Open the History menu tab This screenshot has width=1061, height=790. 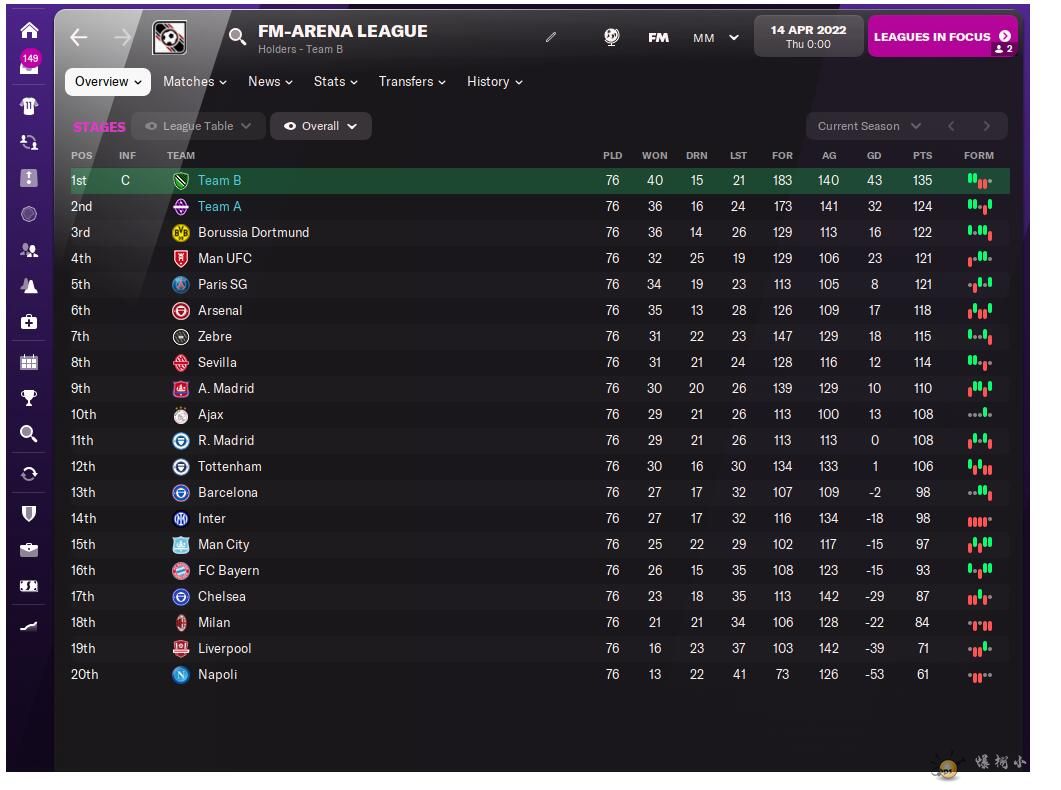pyautogui.click(x=495, y=82)
